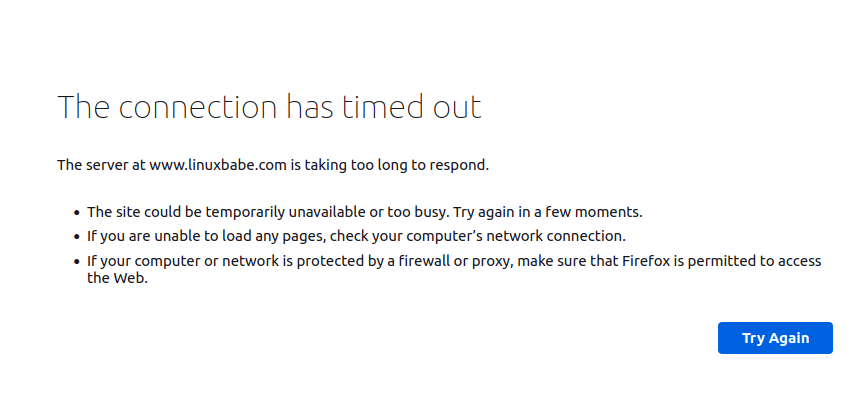Viewport: 868px width, 405px height.
Task: Click the word "timed" in the heading
Action: 381,107
